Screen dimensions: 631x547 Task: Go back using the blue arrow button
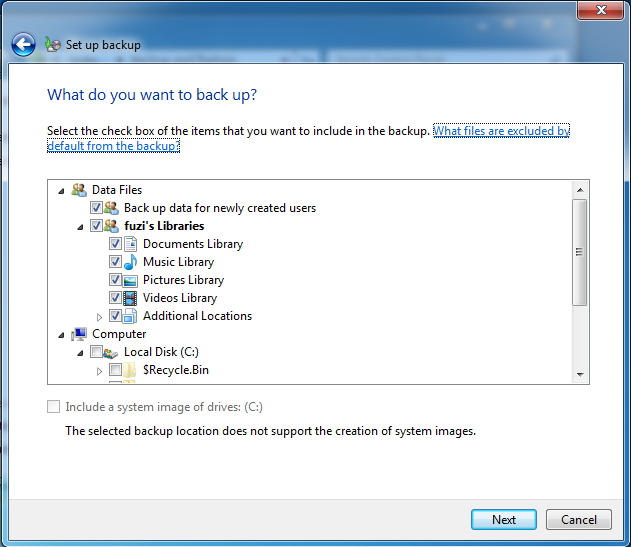(23, 44)
